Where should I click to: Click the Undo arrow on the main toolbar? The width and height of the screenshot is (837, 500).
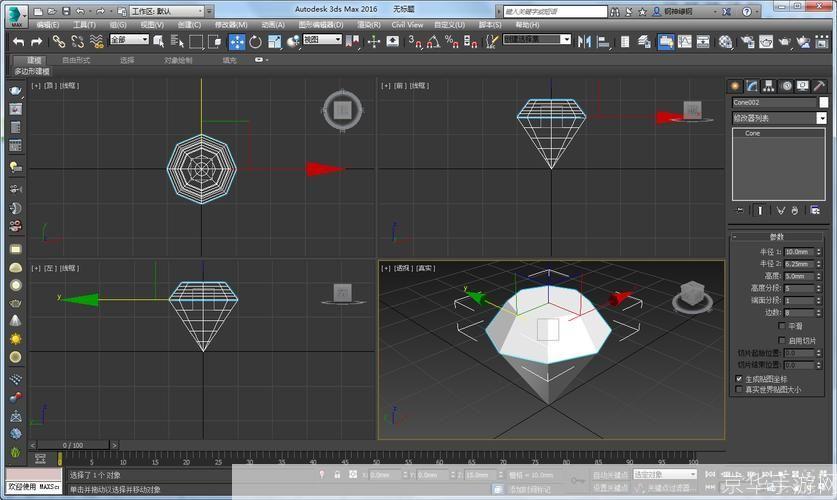tap(18, 41)
